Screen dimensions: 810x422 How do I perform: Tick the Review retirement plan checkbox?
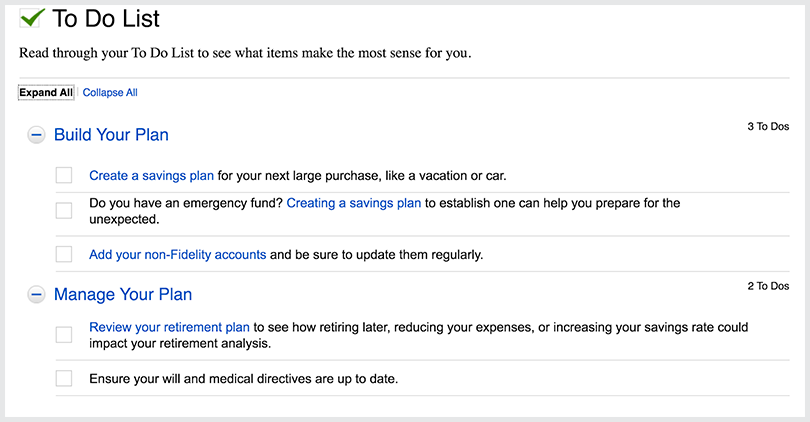point(64,335)
